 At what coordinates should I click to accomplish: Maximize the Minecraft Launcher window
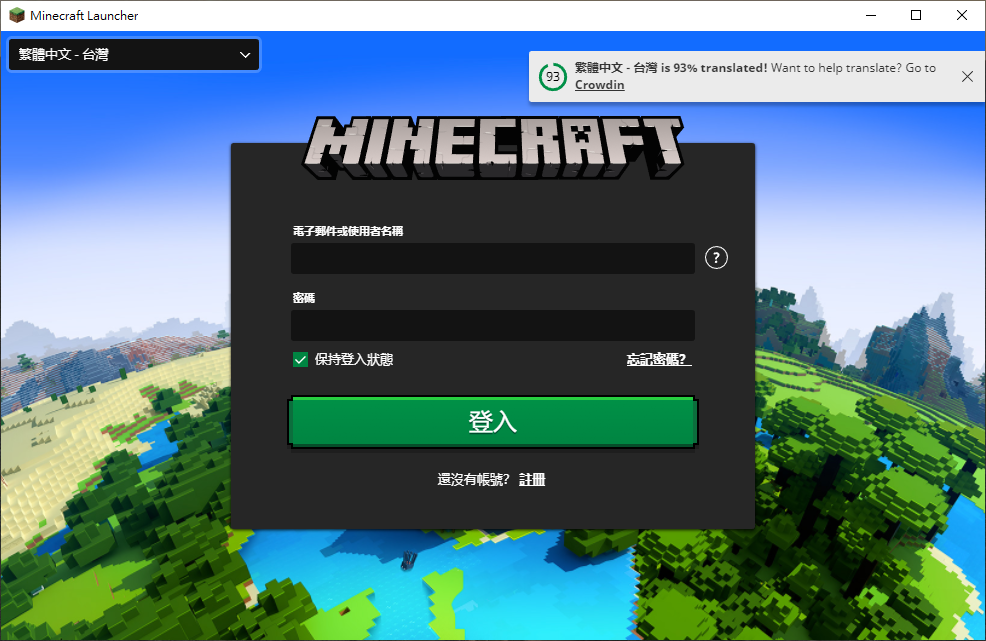(x=917, y=15)
